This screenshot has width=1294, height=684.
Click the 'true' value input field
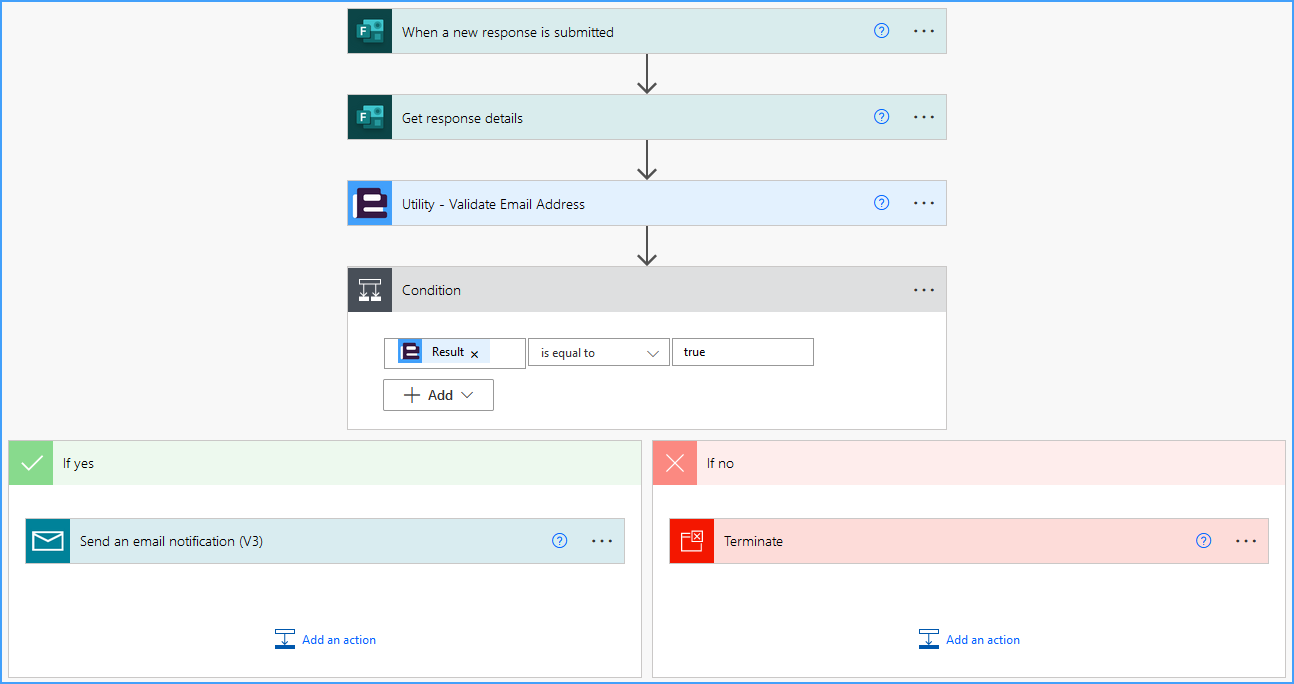pyautogui.click(x=742, y=352)
